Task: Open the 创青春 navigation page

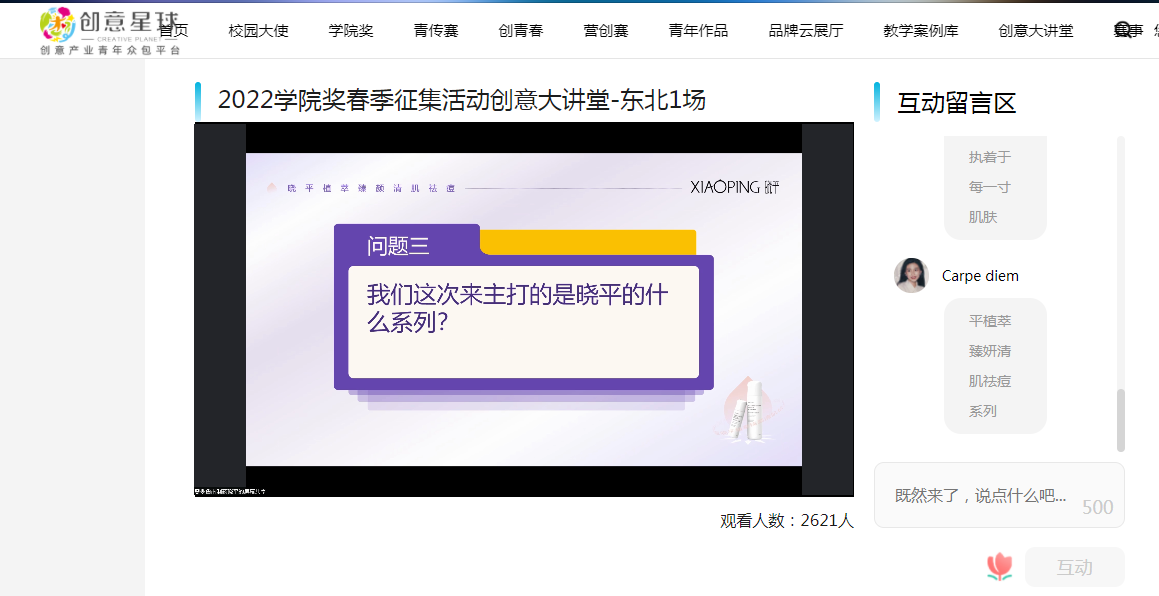Action: coord(521,30)
